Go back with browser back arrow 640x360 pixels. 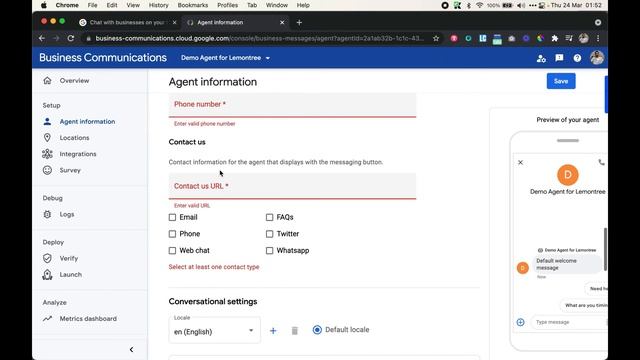coord(42,38)
